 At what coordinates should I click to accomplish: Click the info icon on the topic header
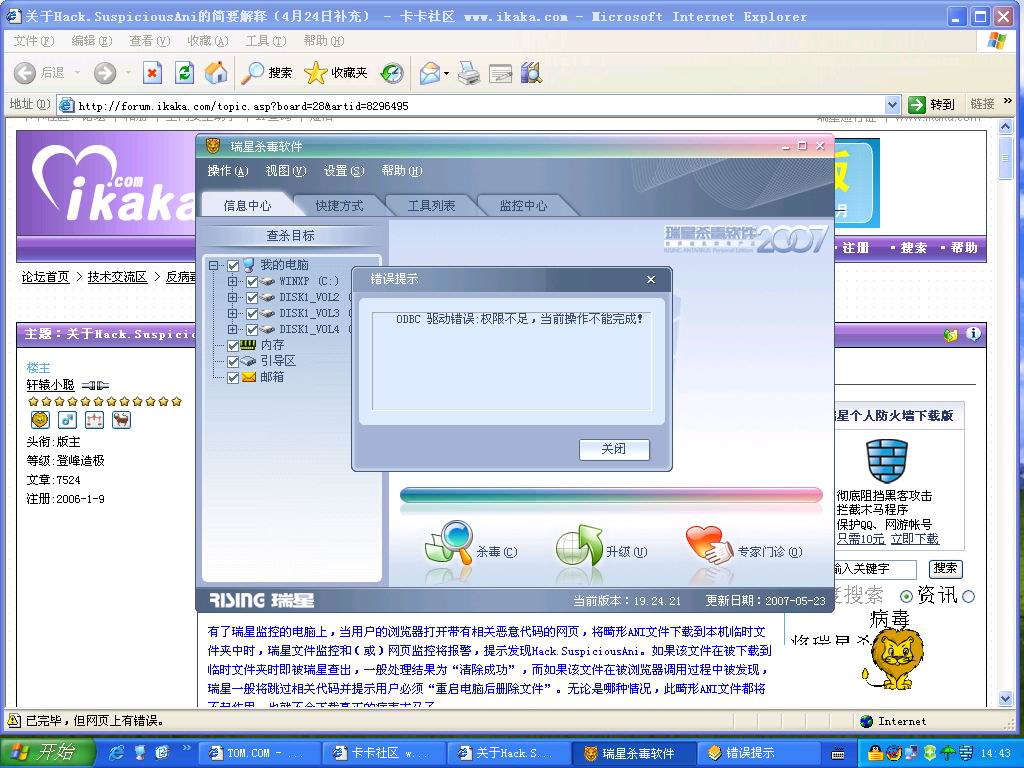(973, 334)
